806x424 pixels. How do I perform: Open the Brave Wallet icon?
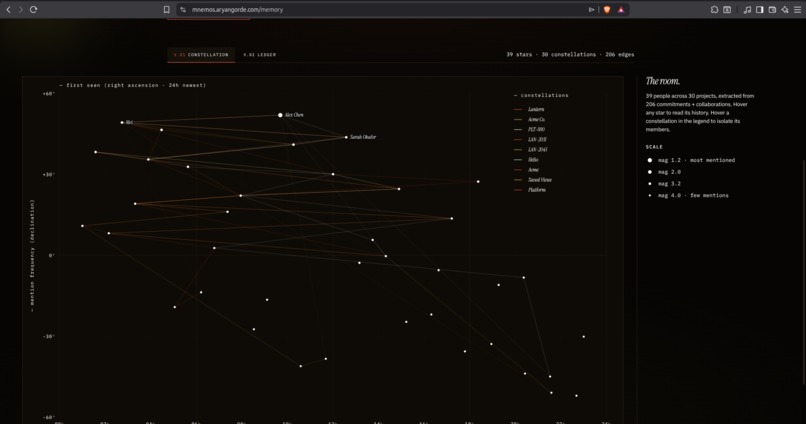[x=772, y=9]
